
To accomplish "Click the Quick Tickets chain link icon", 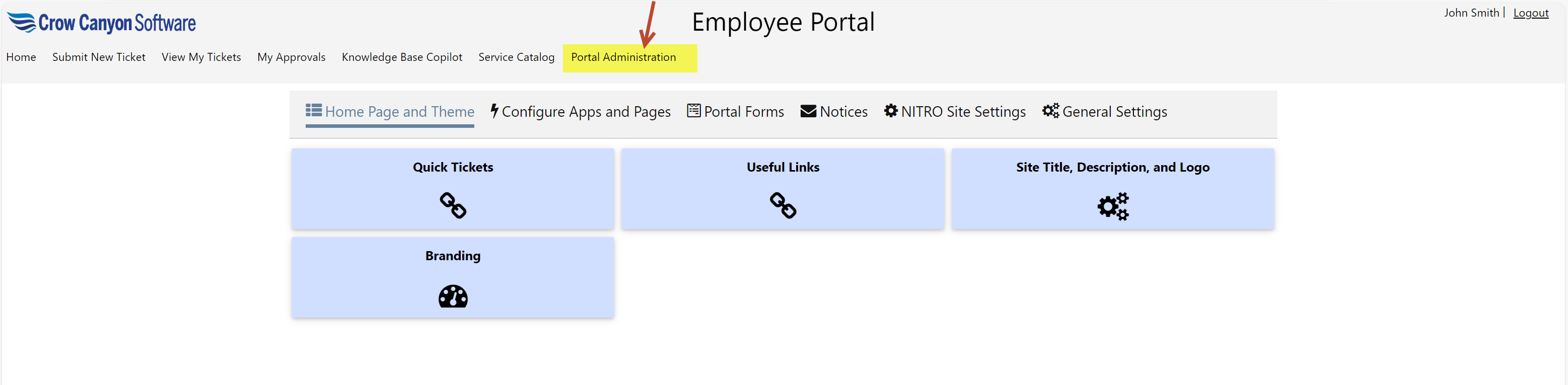I will 453,205.
